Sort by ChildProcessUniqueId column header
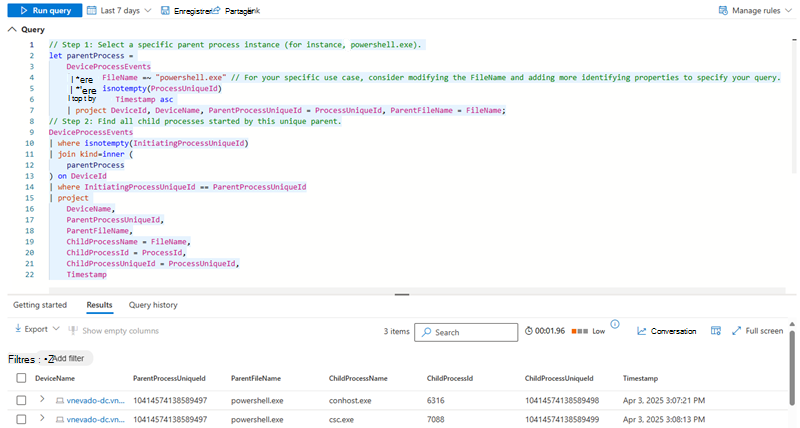This screenshot has height=428, width=800. (x=559, y=379)
